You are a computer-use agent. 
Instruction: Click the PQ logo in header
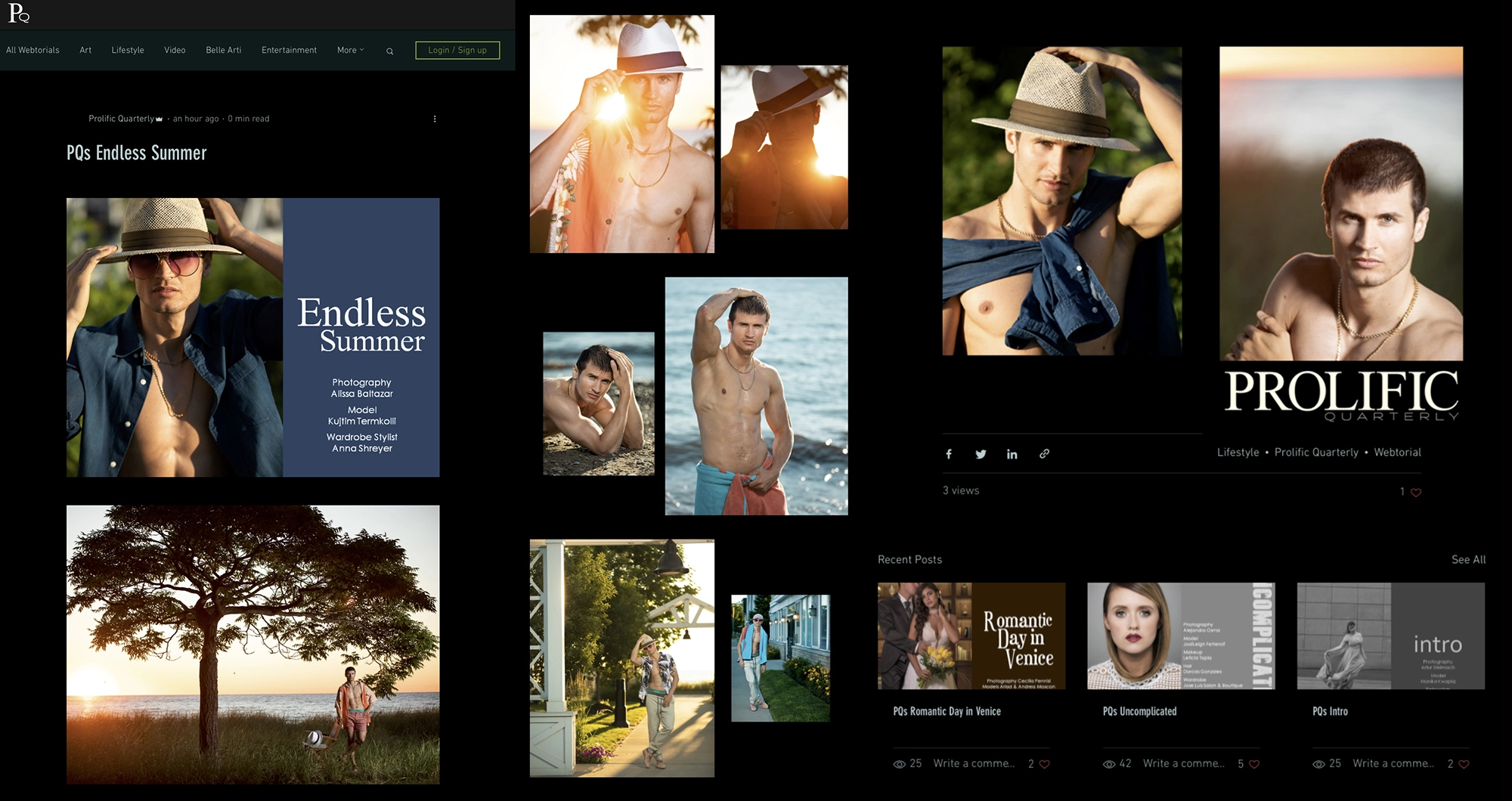click(19, 13)
